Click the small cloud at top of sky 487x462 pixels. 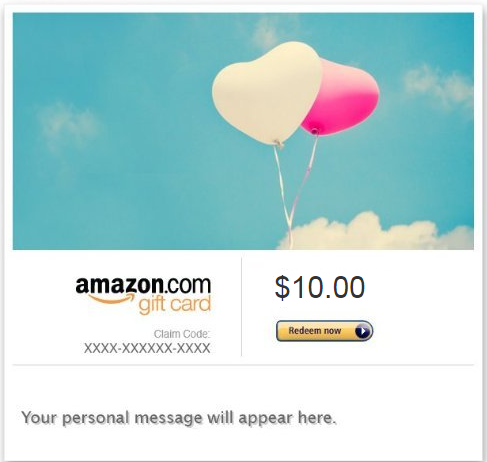click(x=267, y=31)
